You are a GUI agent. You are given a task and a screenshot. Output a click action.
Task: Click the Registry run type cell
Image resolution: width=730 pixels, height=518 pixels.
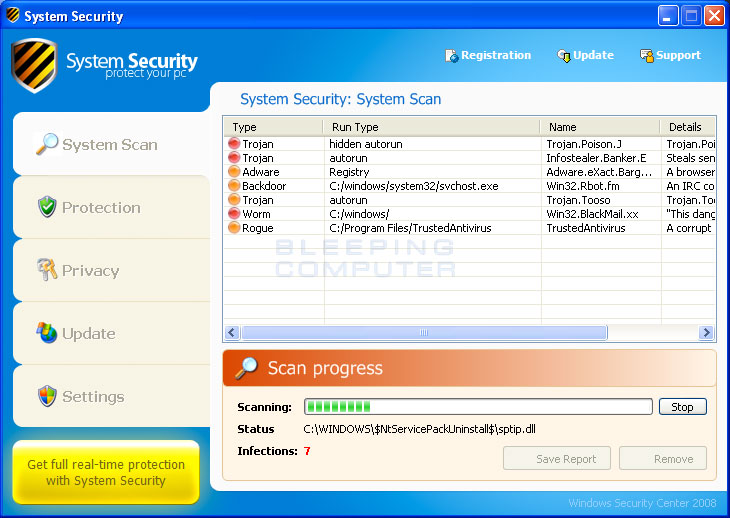349,172
